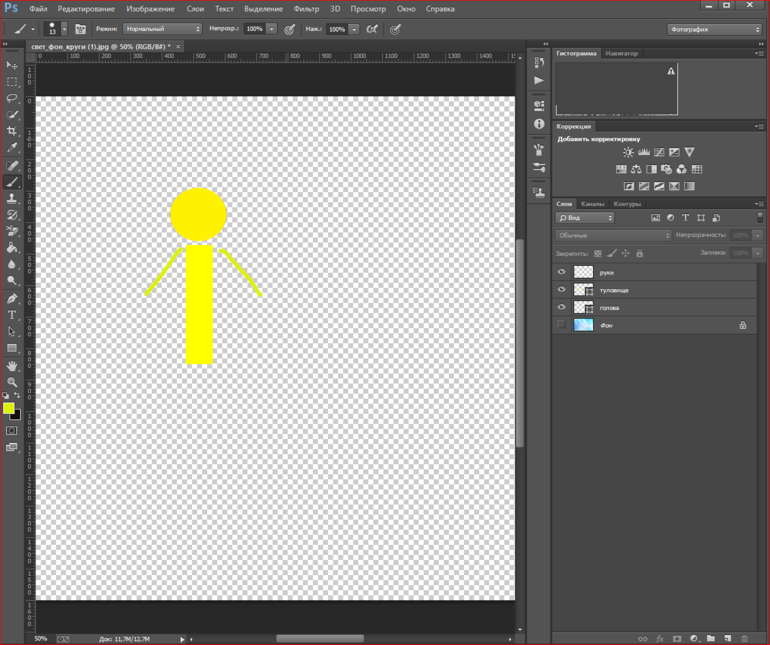Image resolution: width=770 pixels, height=645 pixels.
Task: Open the Фильтр menu
Action: [306, 8]
